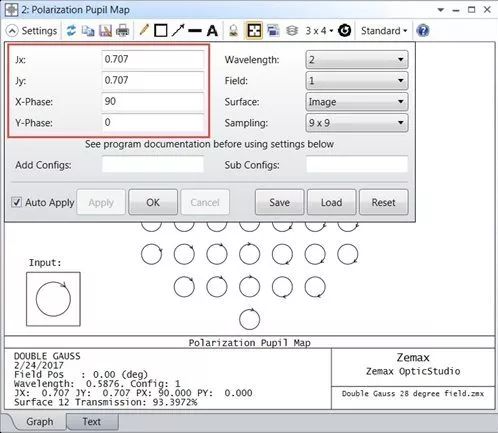Open the 3 x 4 grid layout dropdown
Viewport: 498px width, 433px height.
tap(319, 31)
